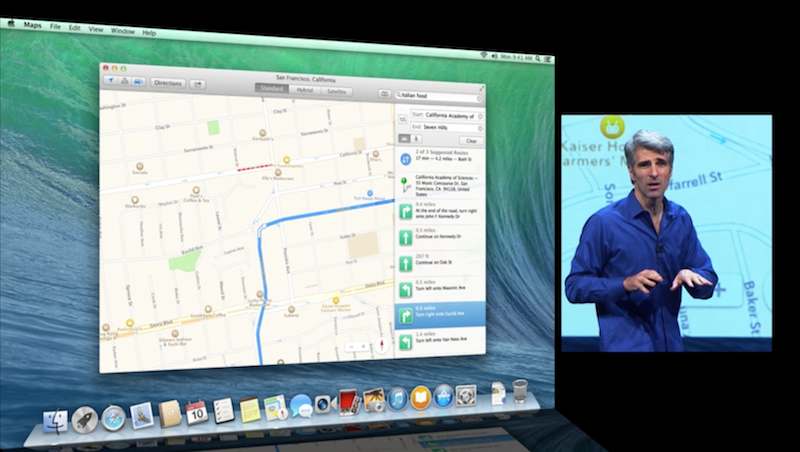Swap start and end locations
Image resolution: width=800 pixels, height=452 pixels.
[x=403, y=119]
